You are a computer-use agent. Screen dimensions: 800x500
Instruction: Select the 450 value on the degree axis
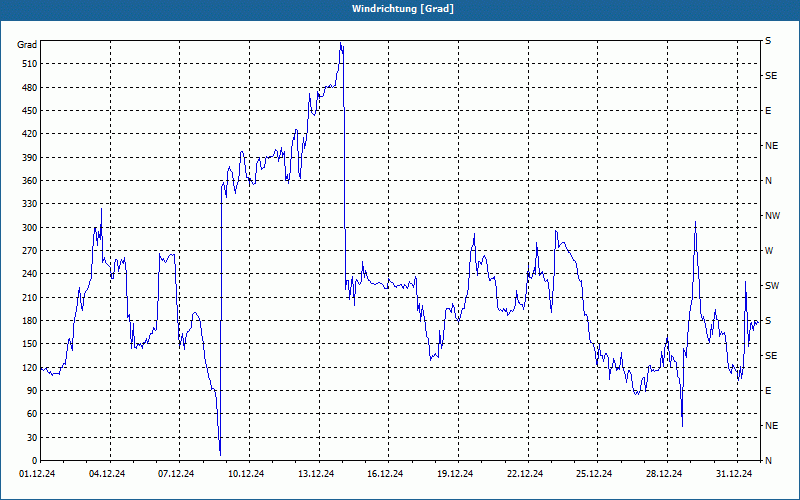pyautogui.click(x=30, y=111)
